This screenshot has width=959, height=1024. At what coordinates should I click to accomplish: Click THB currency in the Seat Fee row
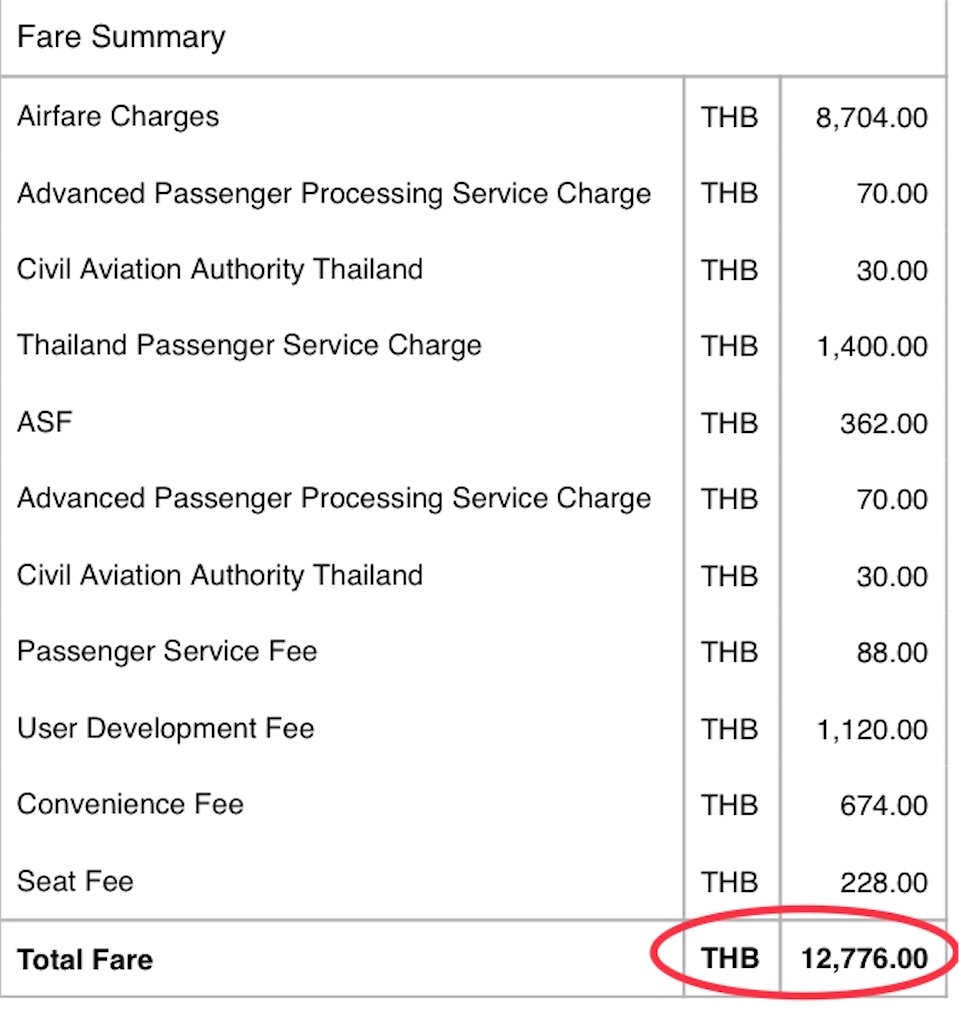tap(730, 883)
